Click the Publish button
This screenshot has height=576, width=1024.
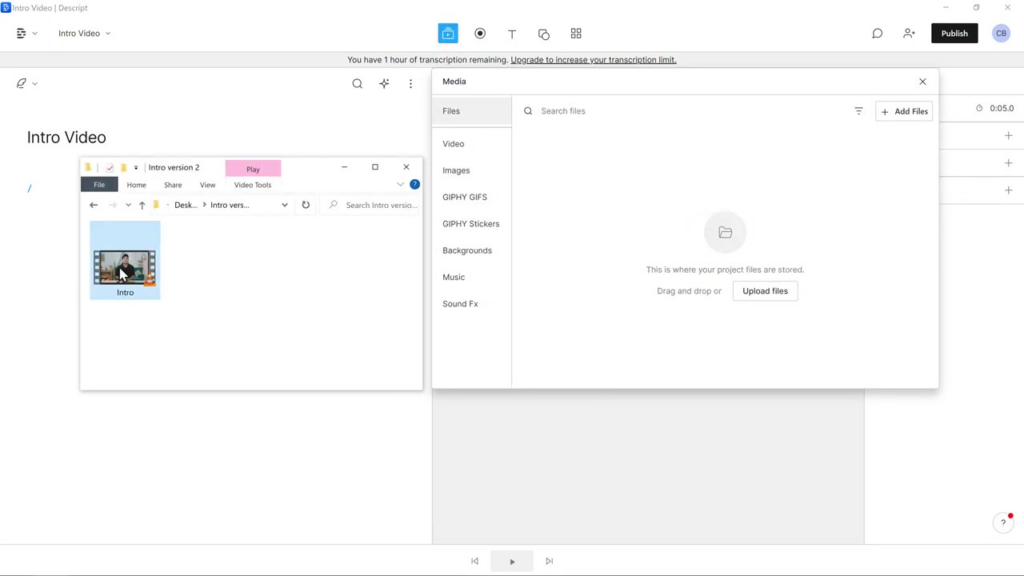point(954,33)
